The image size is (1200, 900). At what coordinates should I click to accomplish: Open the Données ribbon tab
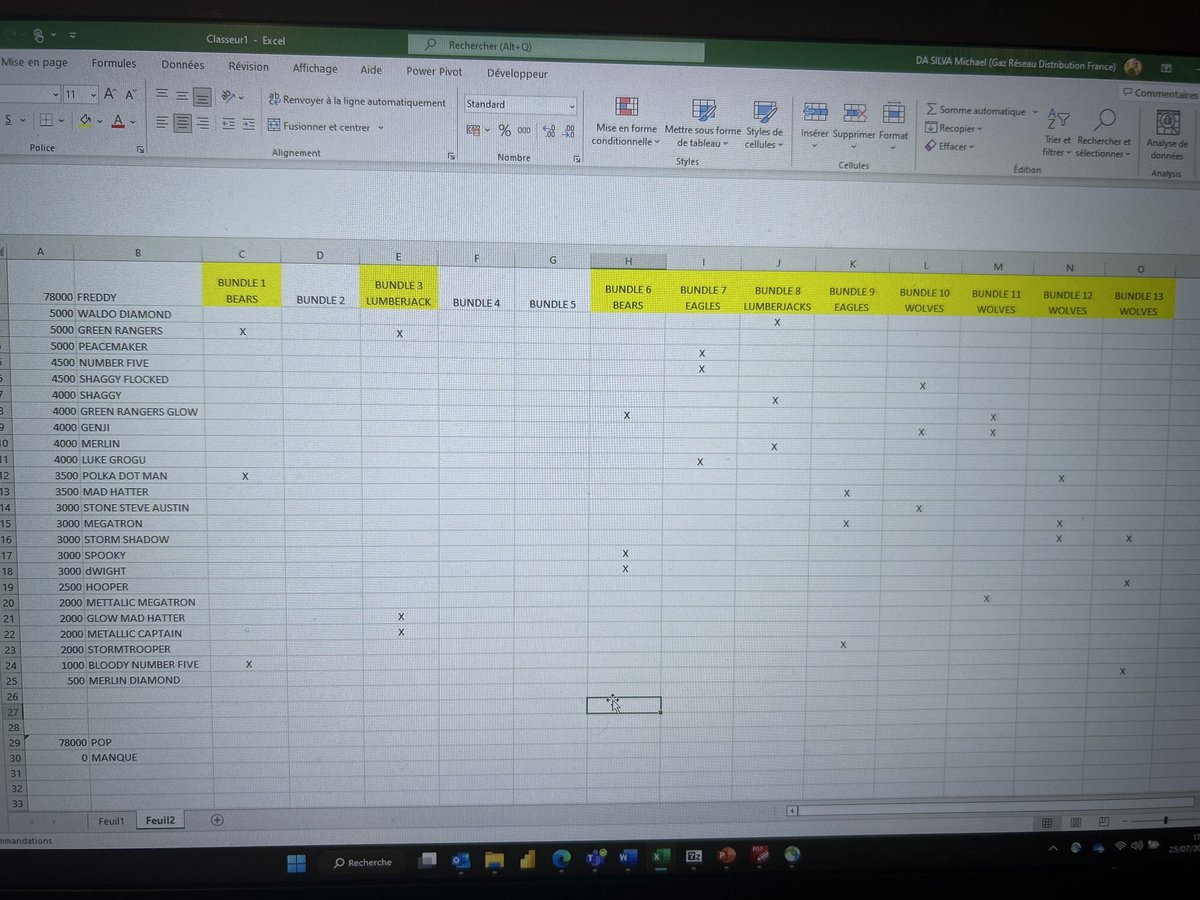(x=183, y=65)
